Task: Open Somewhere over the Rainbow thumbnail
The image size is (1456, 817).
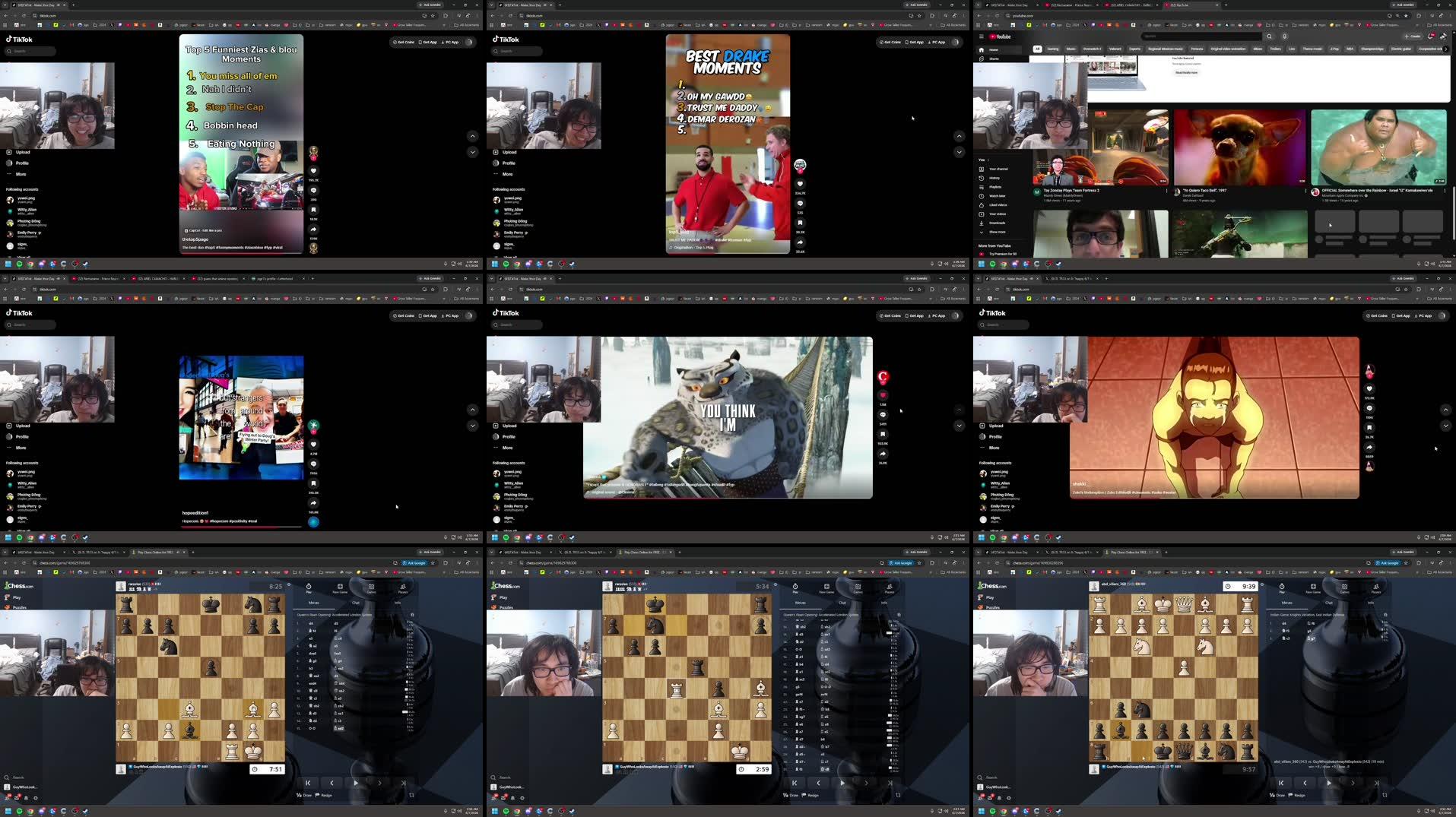Action: tap(1378, 147)
